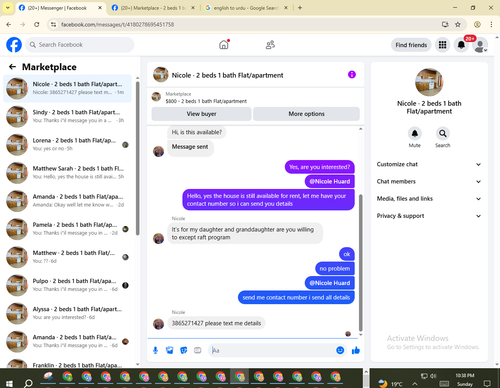Screen dimensions: 500x388
Task: Click the Search Facebook input field
Action: [x=80, y=45]
